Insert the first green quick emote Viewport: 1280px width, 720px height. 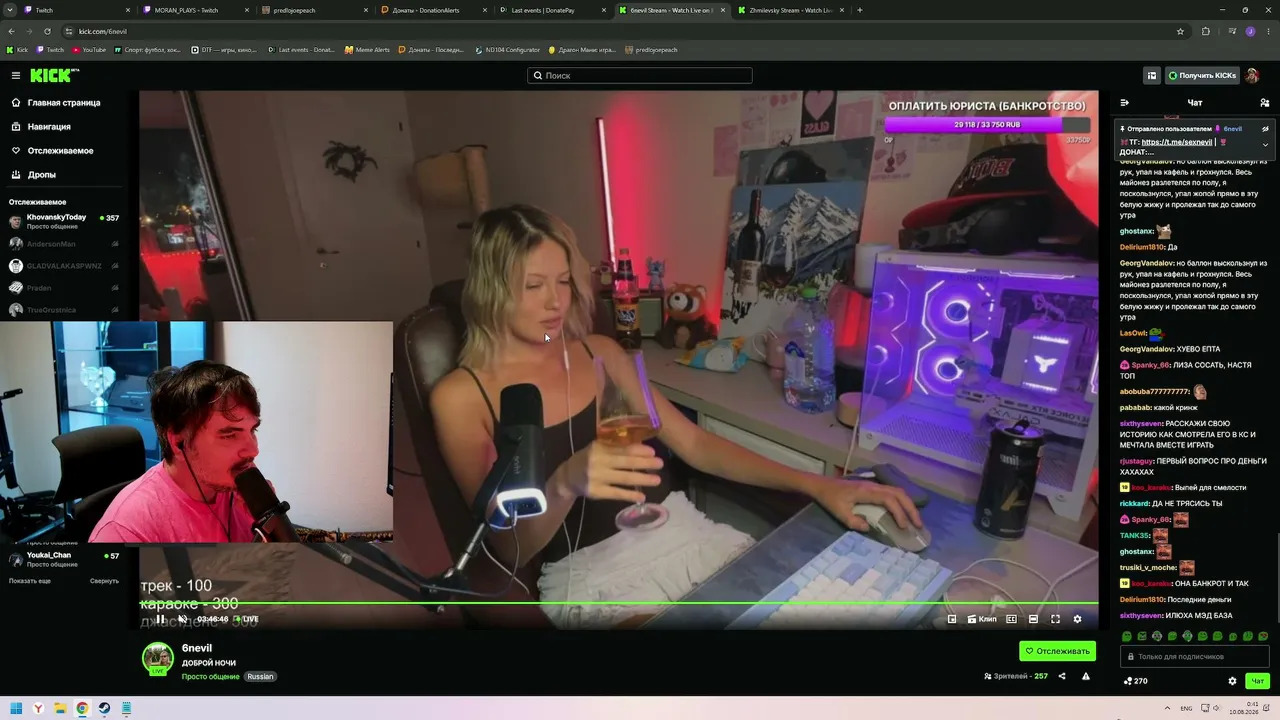coord(1127,636)
